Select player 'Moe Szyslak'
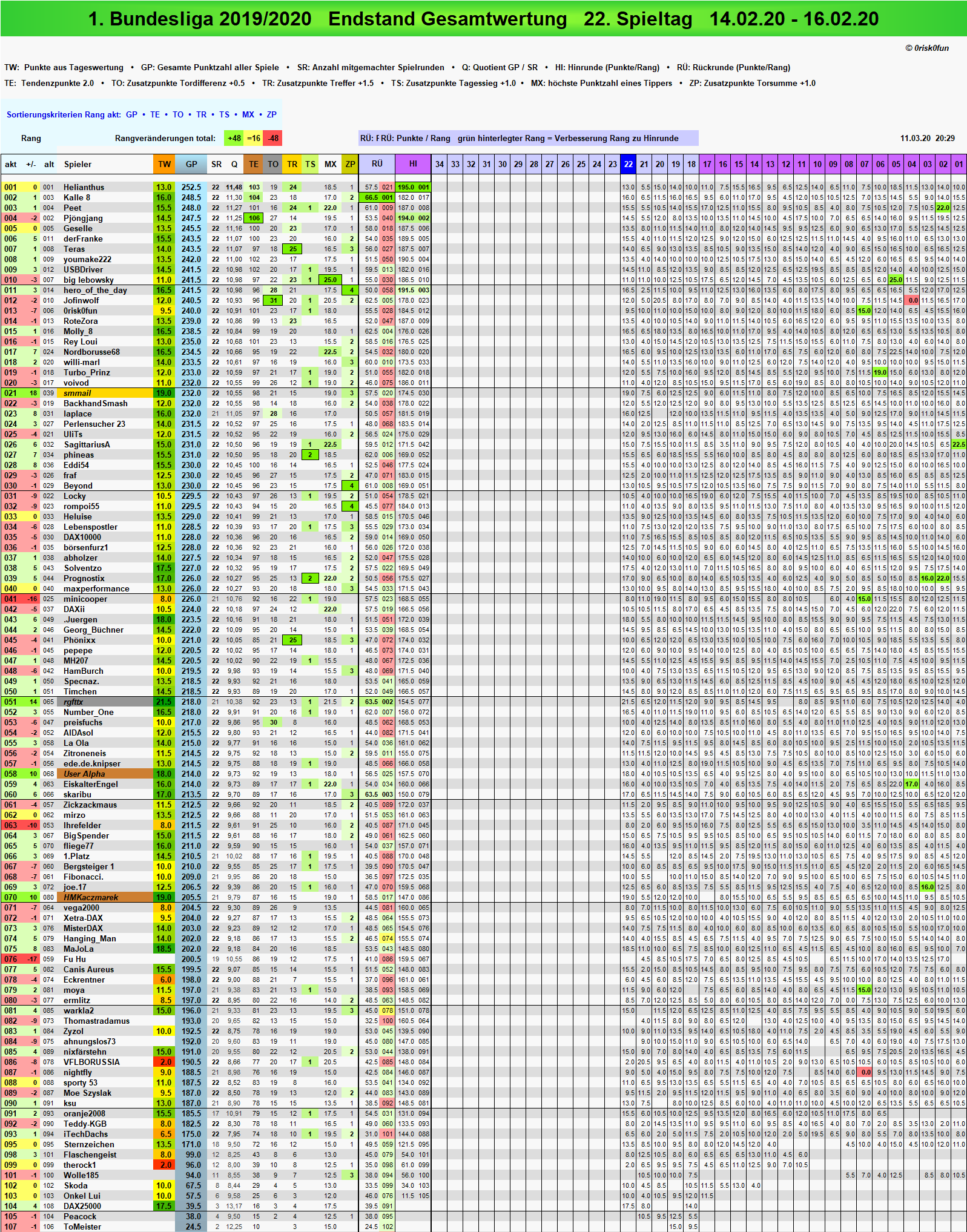Image resolution: width=967 pixels, height=1232 pixels. 87,1093
